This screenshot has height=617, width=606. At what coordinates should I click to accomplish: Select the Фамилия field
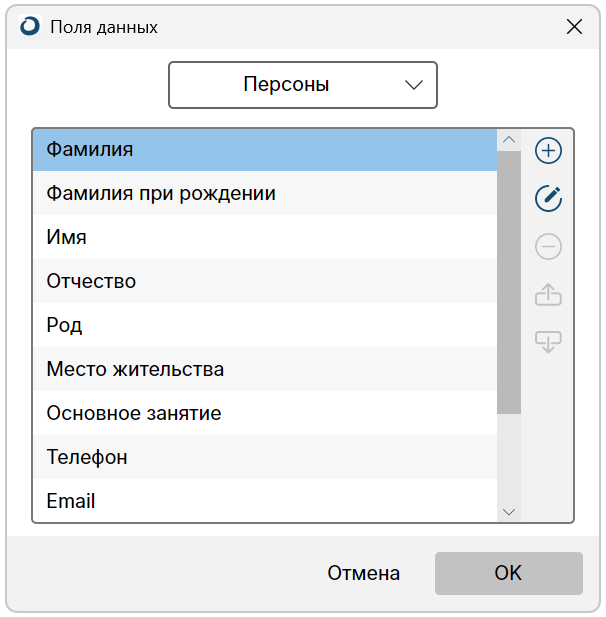265,150
